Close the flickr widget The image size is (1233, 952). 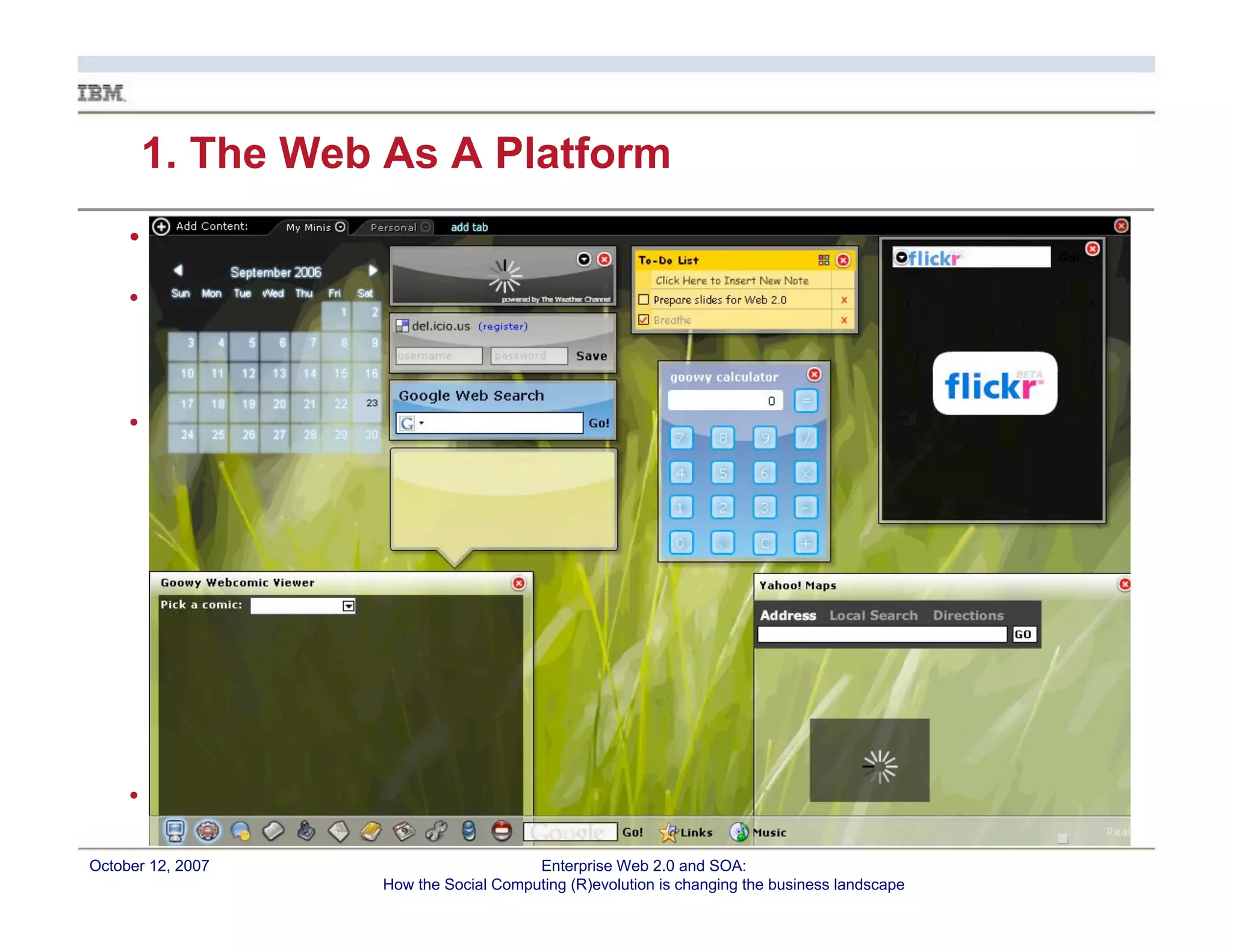1092,249
